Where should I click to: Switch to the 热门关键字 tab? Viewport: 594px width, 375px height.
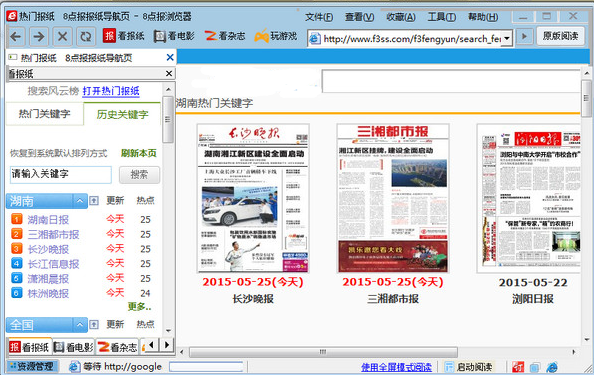[45, 114]
